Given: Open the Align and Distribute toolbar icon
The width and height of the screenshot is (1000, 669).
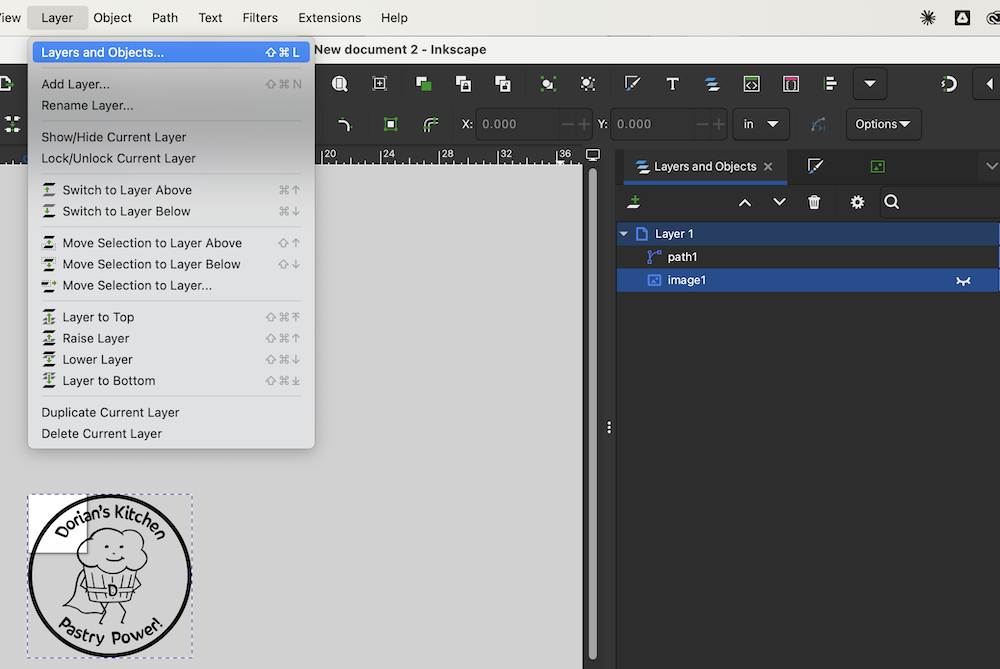Looking at the screenshot, I should point(830,84).
